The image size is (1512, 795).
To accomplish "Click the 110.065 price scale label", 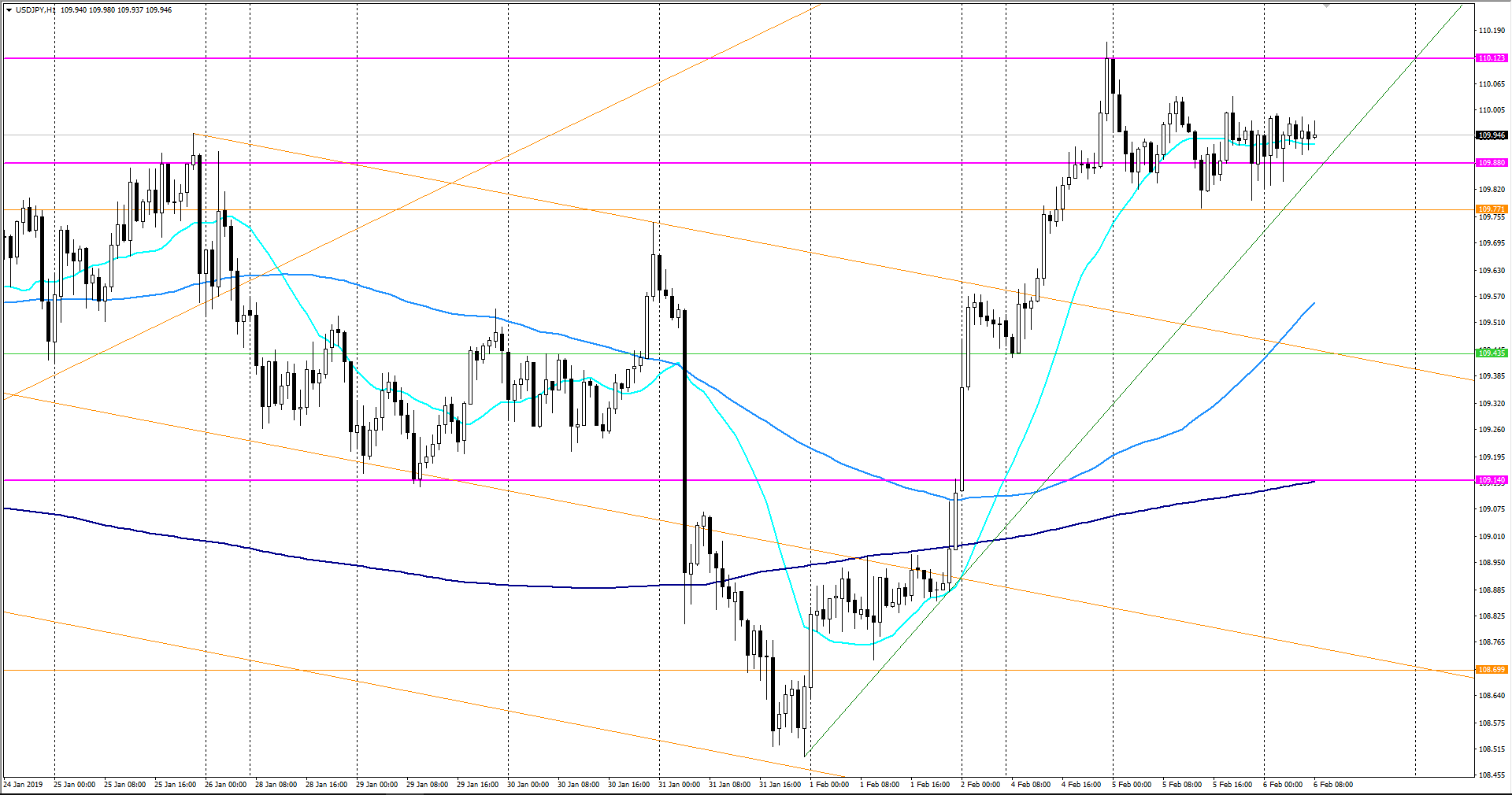I will point(1492,84).
